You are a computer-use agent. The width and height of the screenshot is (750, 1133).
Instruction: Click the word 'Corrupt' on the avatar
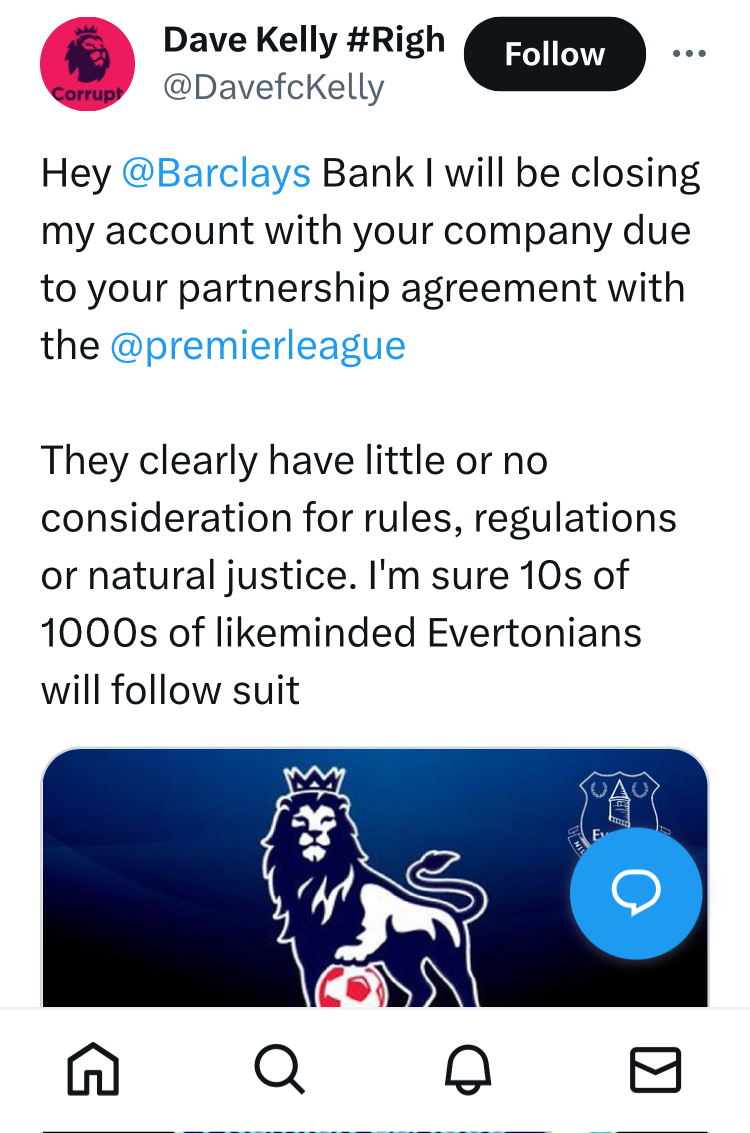tap(87, 94)
